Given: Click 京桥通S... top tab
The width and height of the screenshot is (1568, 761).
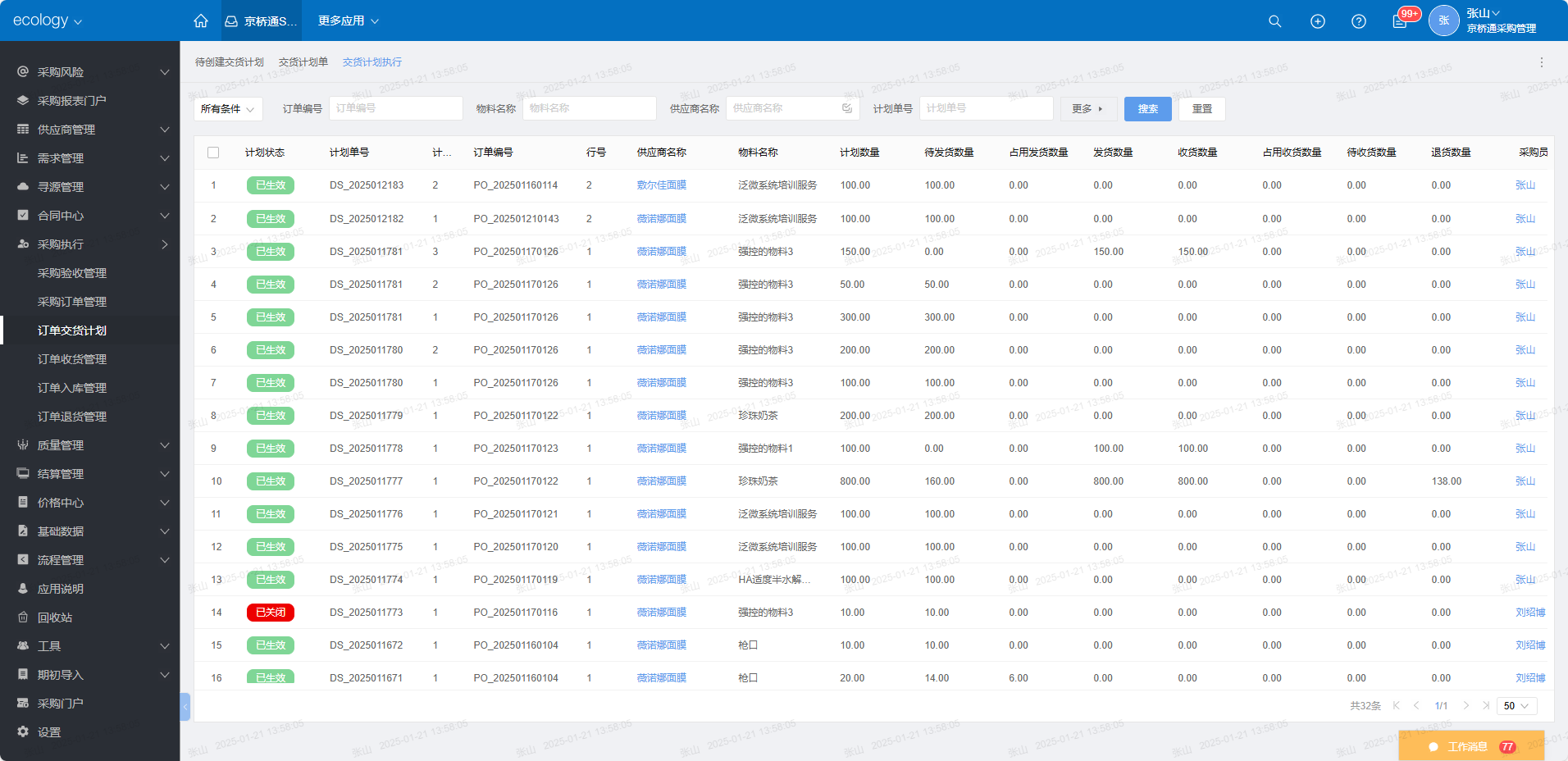Looking at the screenshot, I should click(x=262, y=21).
